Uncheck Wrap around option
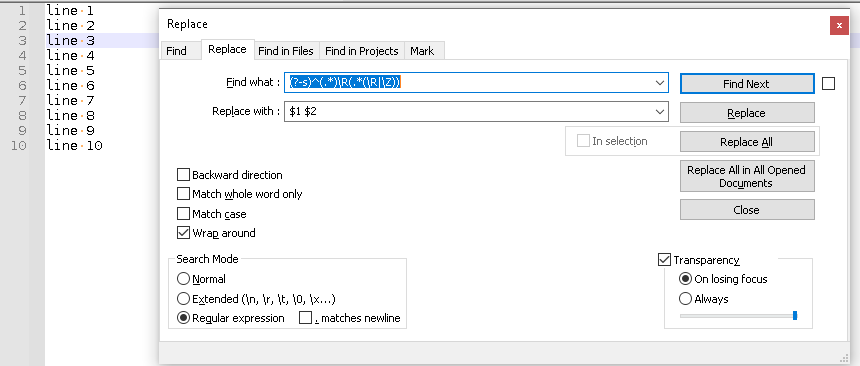 (183, 233)
